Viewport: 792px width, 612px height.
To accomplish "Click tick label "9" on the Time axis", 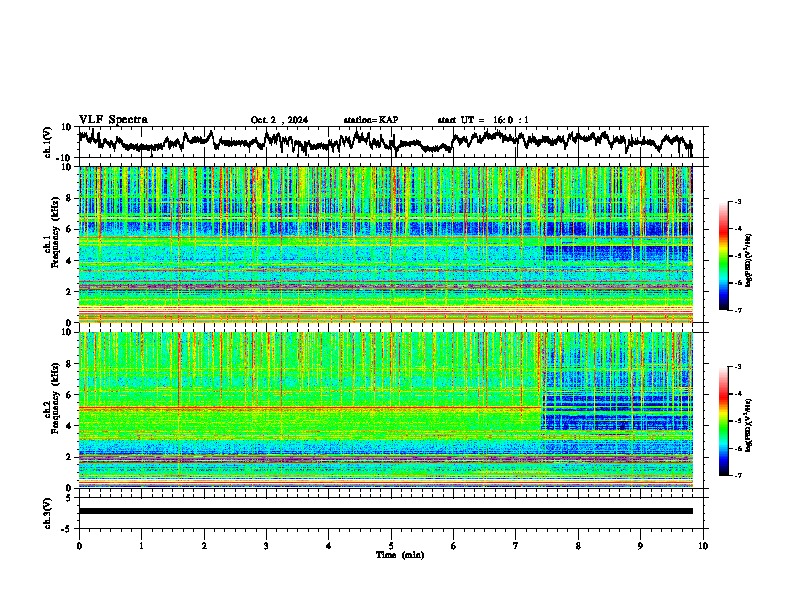I will coord(640,546).
